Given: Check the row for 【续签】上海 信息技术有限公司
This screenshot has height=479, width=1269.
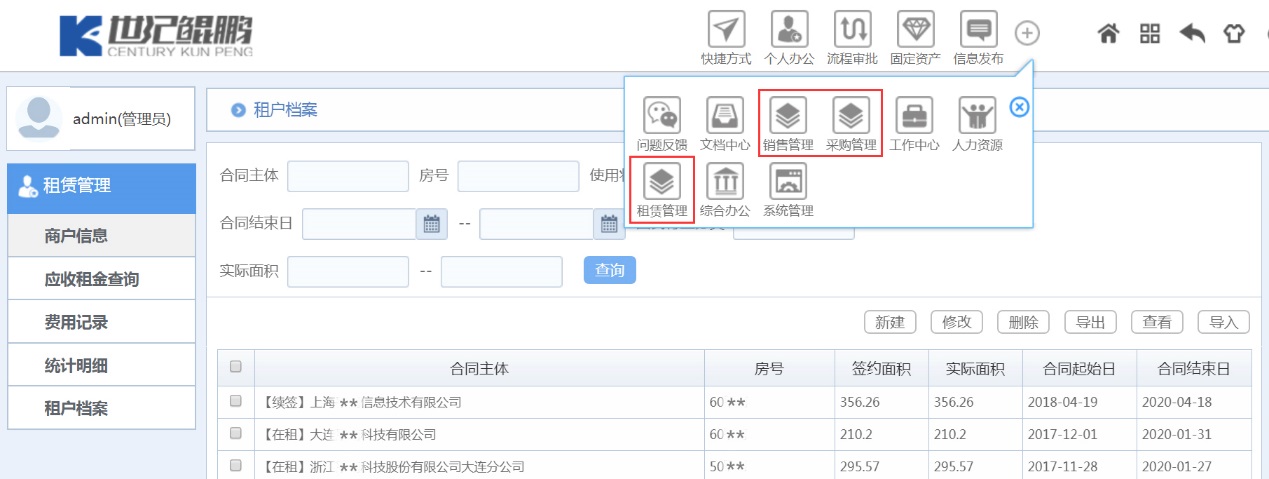Looking at the screenshot, I should point(236,401).
